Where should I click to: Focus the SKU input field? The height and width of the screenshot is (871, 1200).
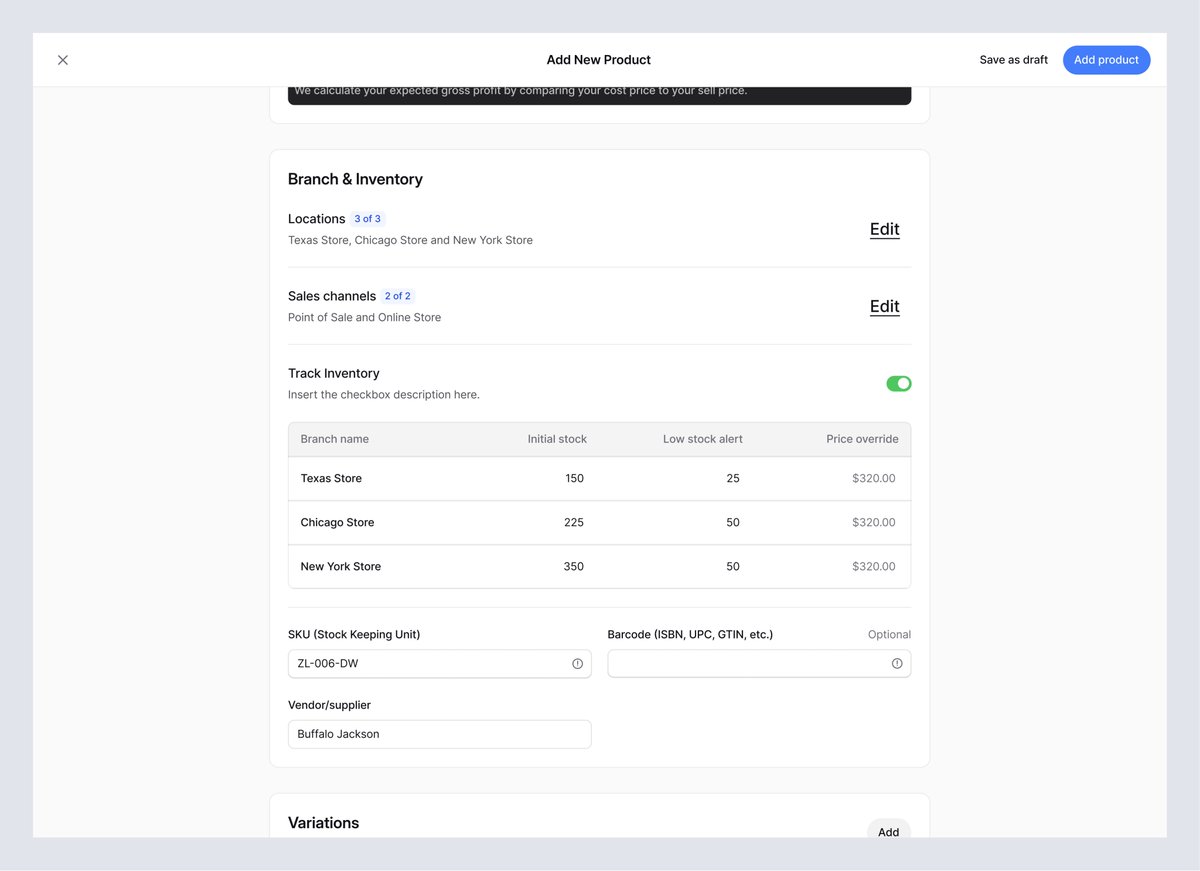440,664
